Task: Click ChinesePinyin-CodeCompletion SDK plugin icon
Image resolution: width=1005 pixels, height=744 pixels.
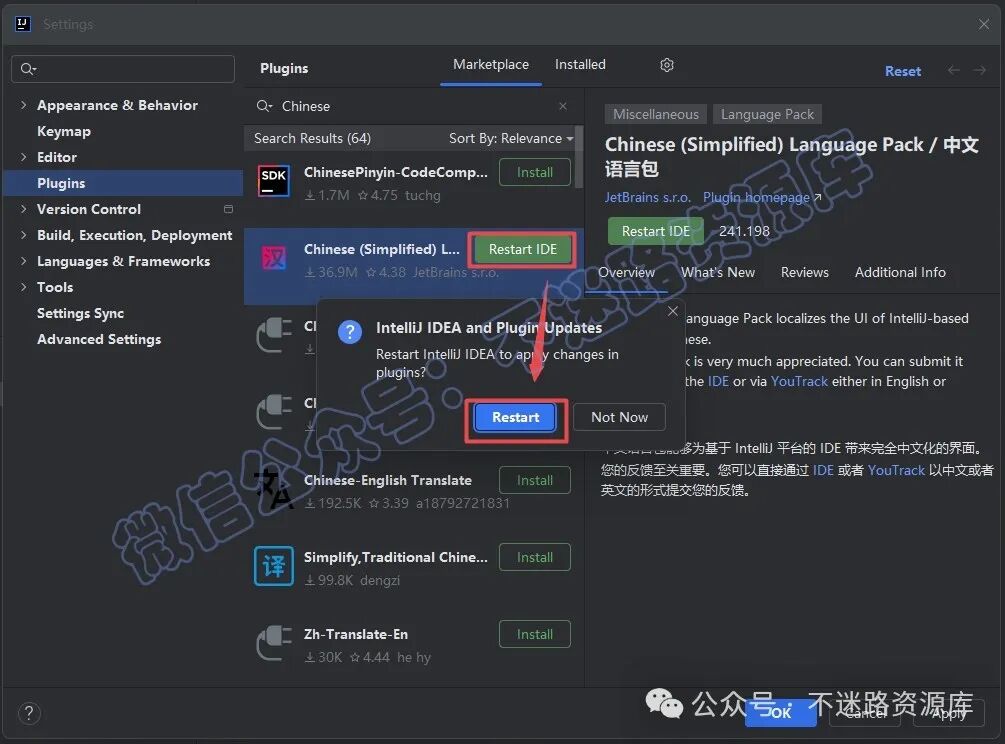Action: 274,181
